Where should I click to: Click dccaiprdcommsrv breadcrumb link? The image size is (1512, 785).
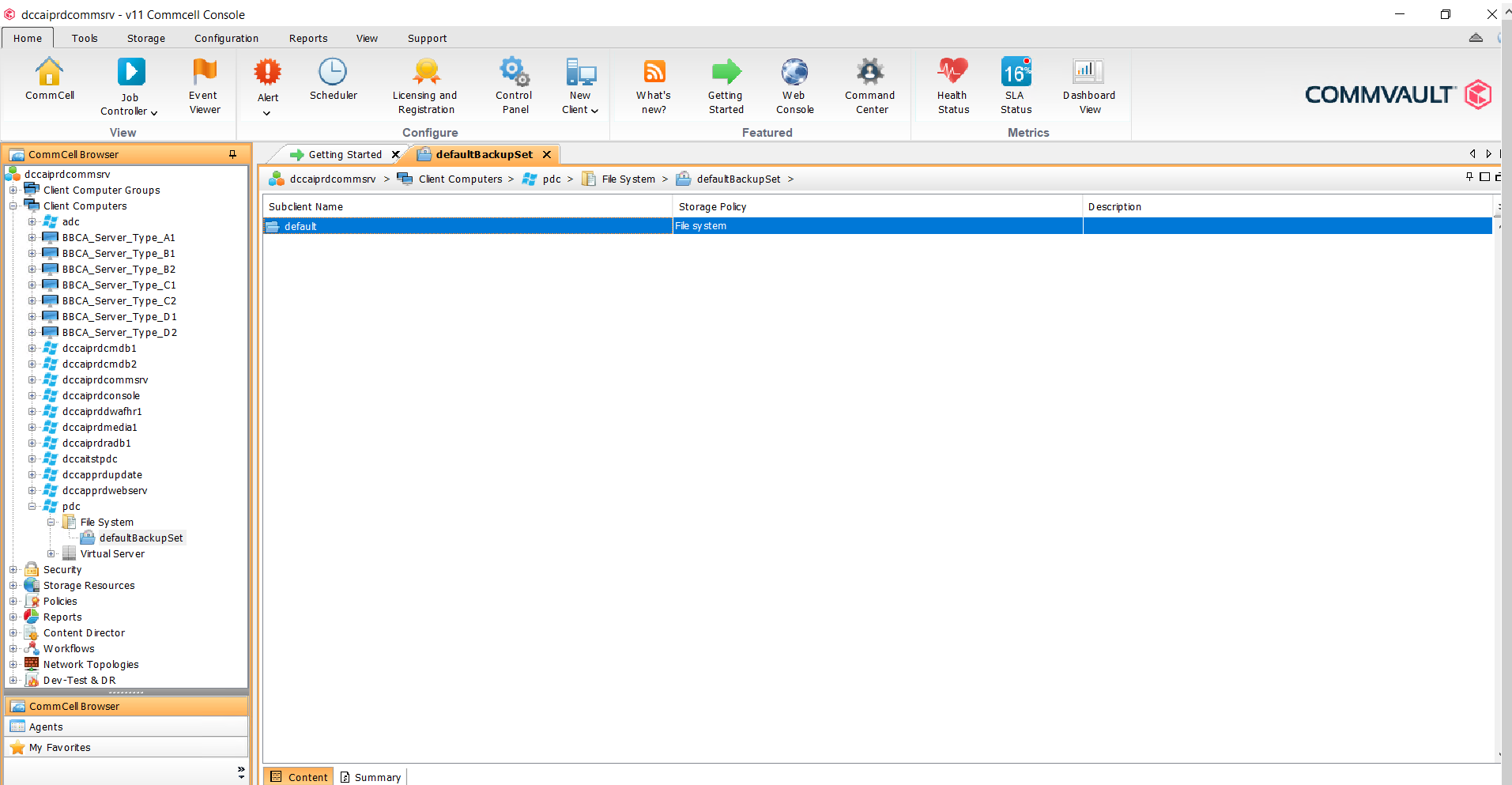333,179
